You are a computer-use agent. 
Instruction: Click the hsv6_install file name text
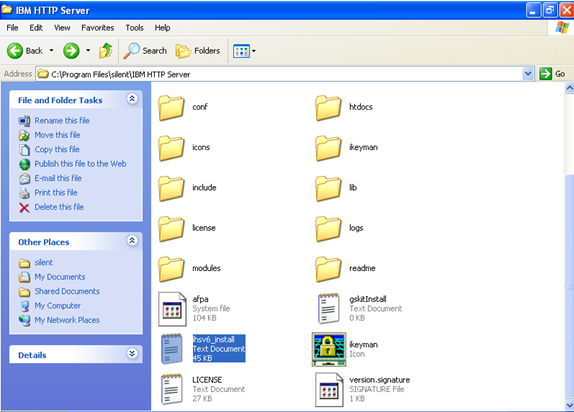point(214,339)
